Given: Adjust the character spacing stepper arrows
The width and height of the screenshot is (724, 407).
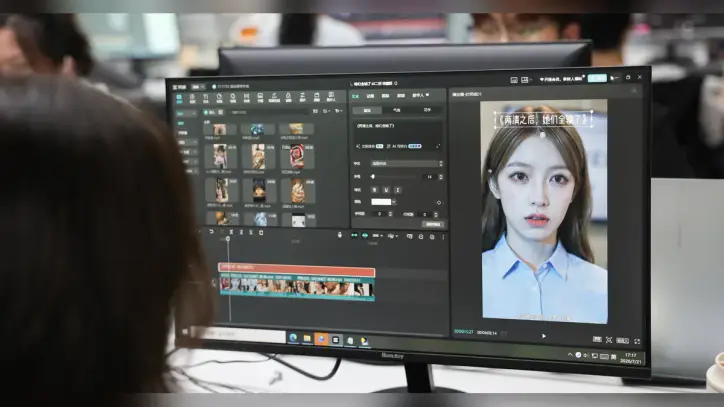Looking at the screenshot, I should (391, 214).
